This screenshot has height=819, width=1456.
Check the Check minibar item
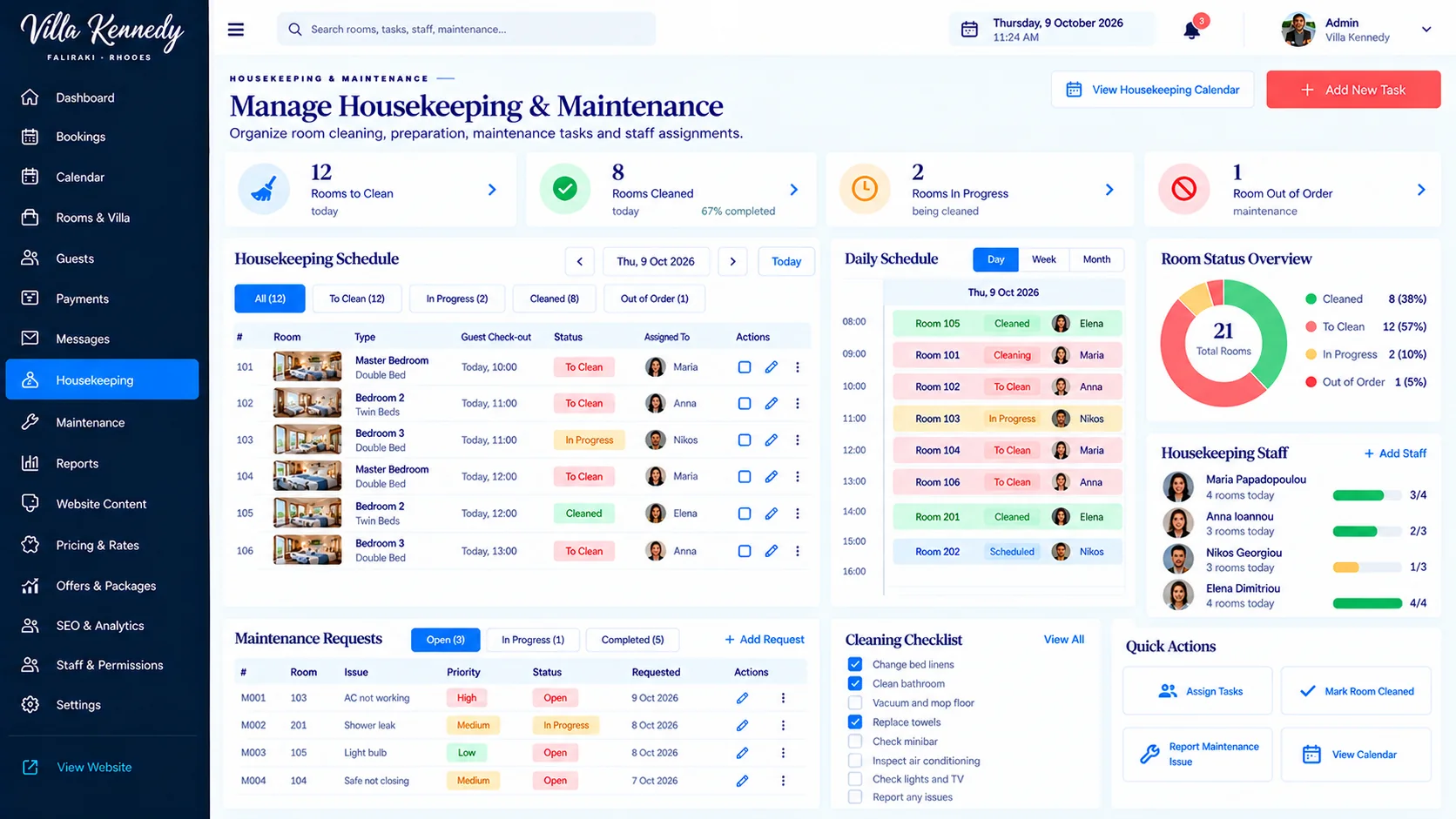pyautogui.click(x=855, y=742)
